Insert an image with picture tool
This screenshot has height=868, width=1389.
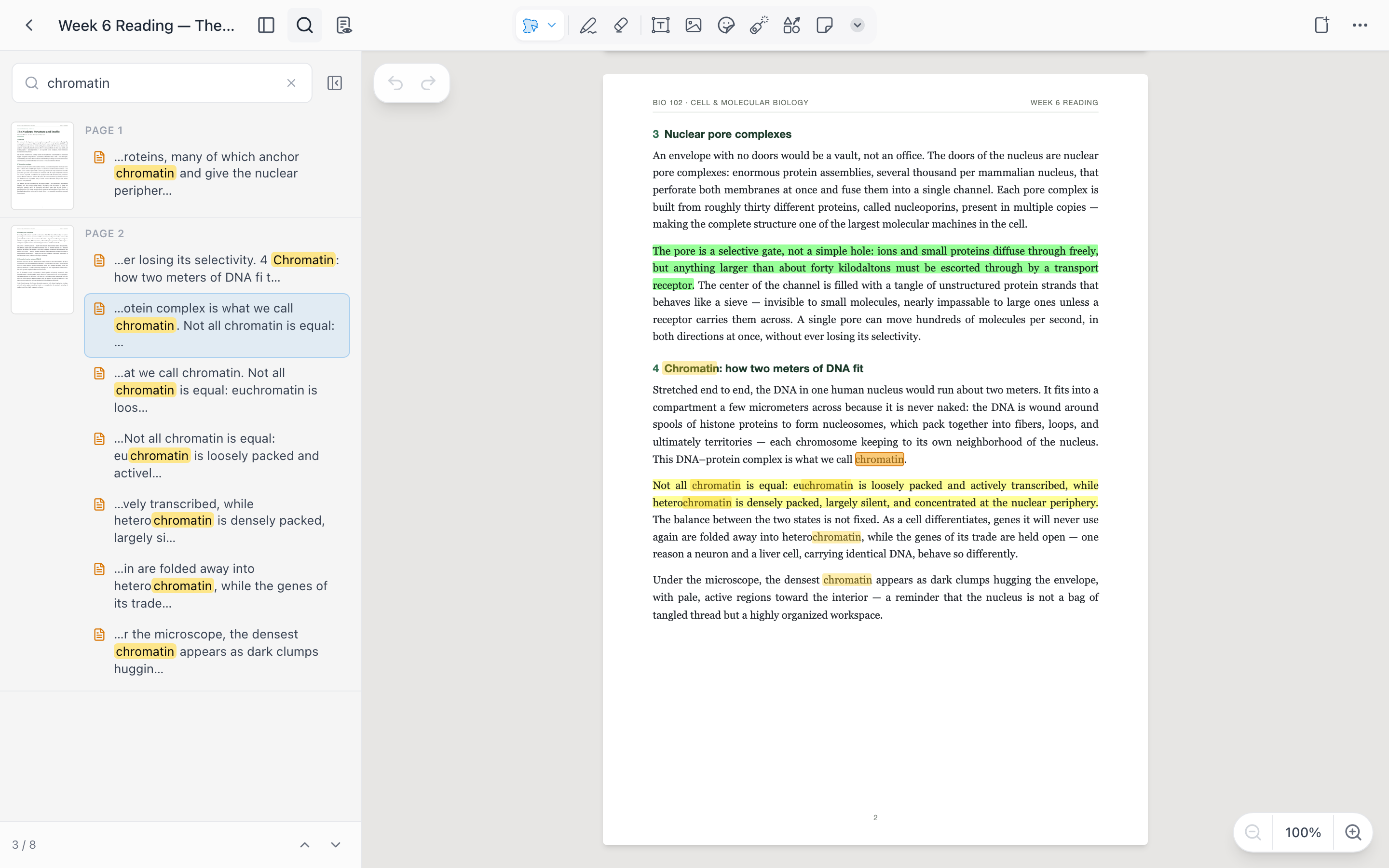694,25
